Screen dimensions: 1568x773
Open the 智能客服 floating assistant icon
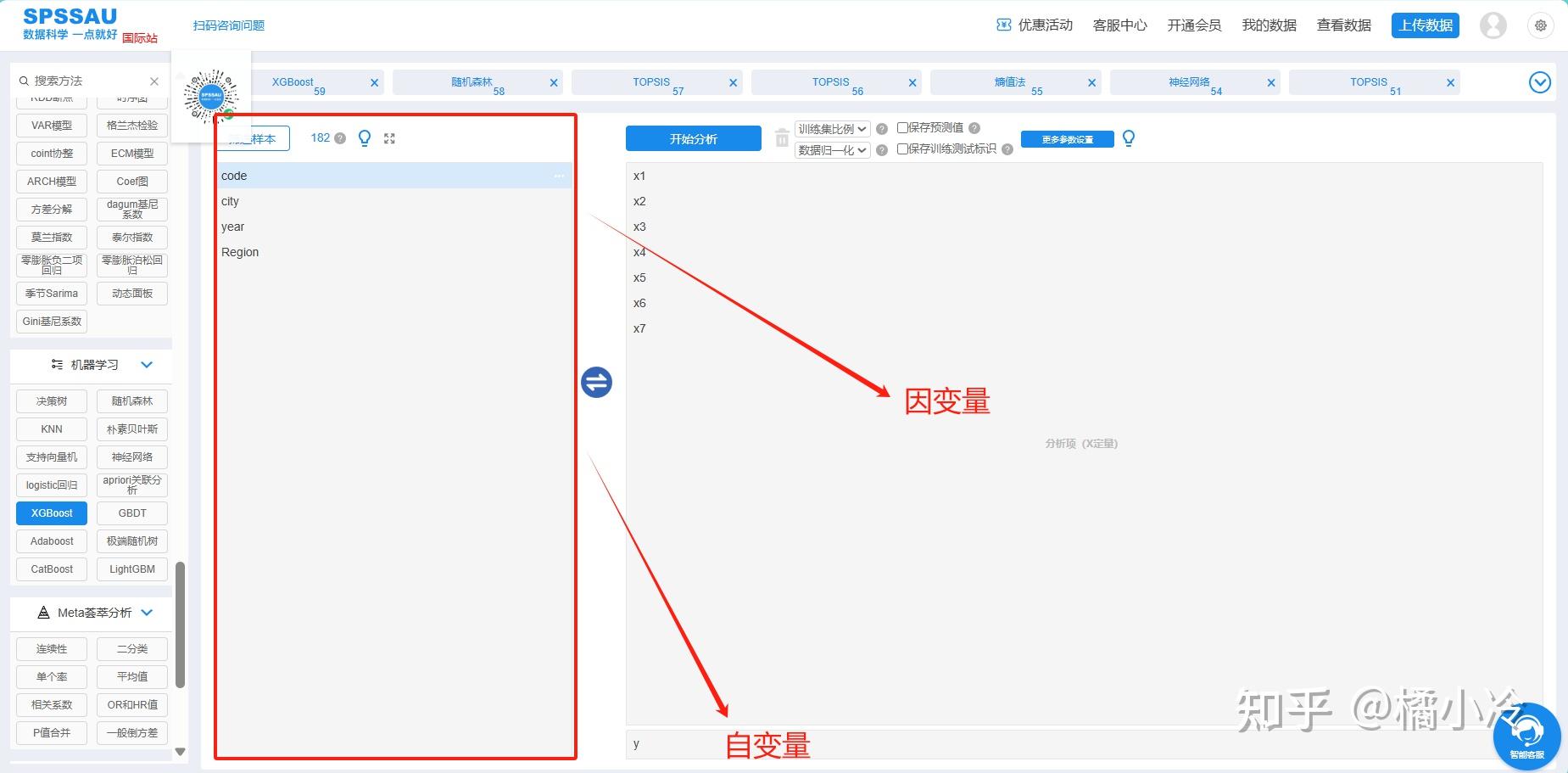(x=1528, y=735)
